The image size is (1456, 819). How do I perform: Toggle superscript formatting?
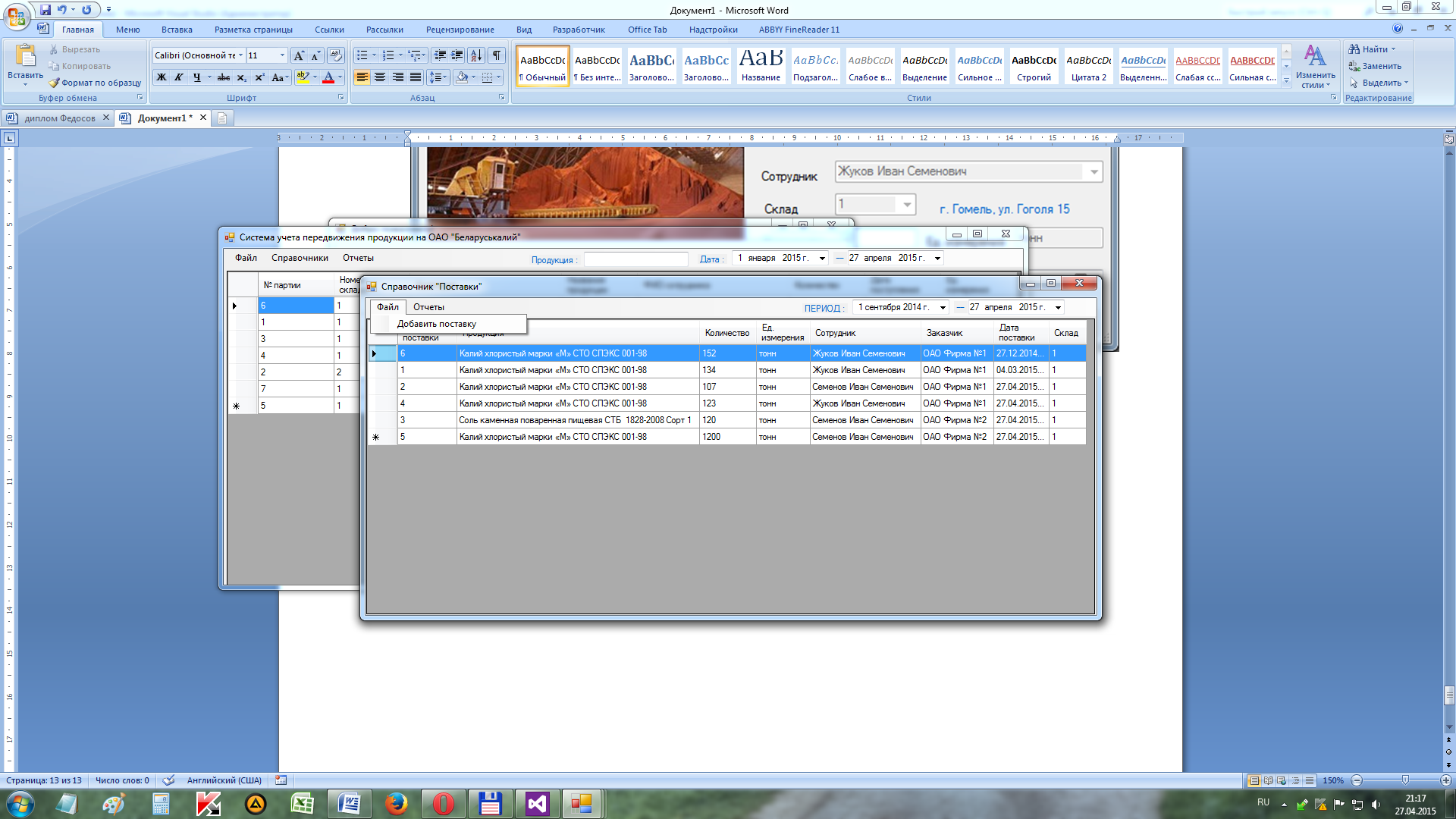click(259, 77)
